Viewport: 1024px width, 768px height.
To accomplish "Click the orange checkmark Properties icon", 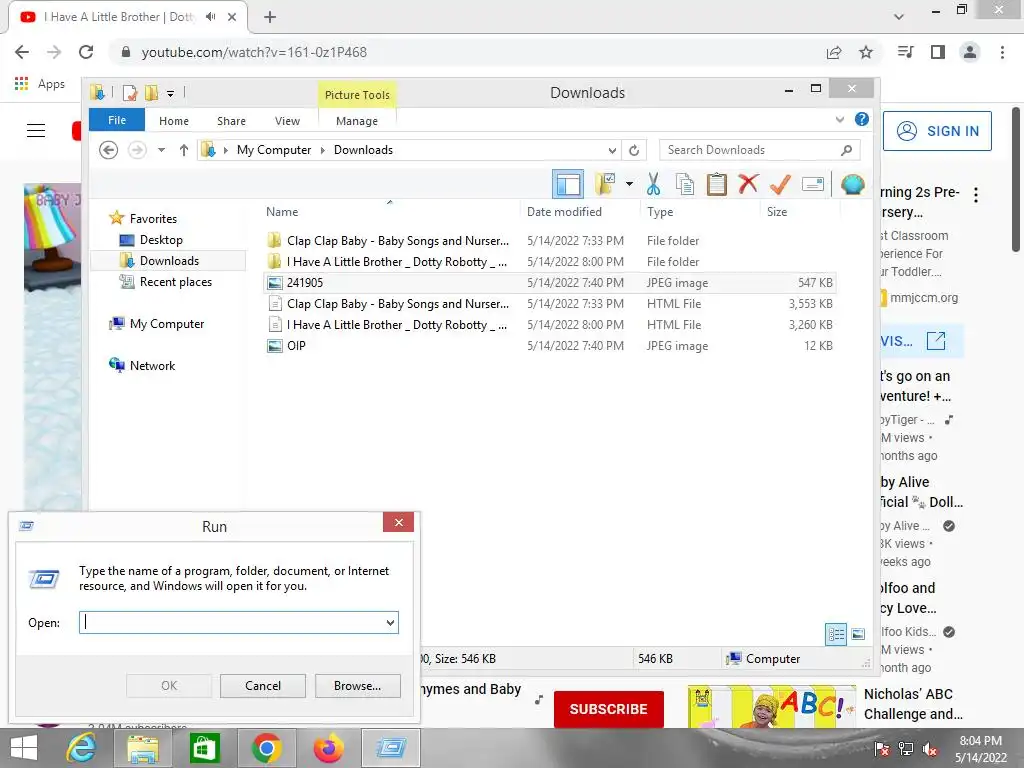I will click(780, 184).
